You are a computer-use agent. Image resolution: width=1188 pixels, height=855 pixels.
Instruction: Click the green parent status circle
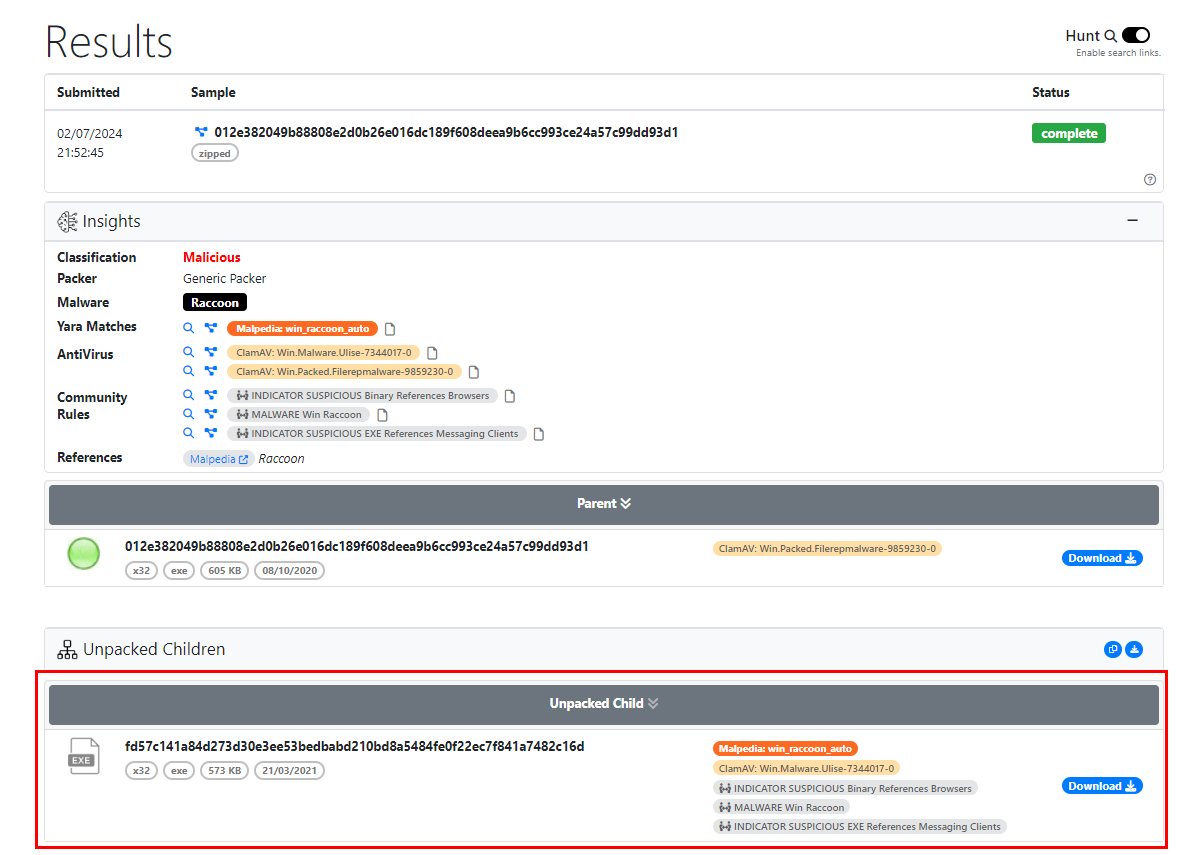(84, 554)
